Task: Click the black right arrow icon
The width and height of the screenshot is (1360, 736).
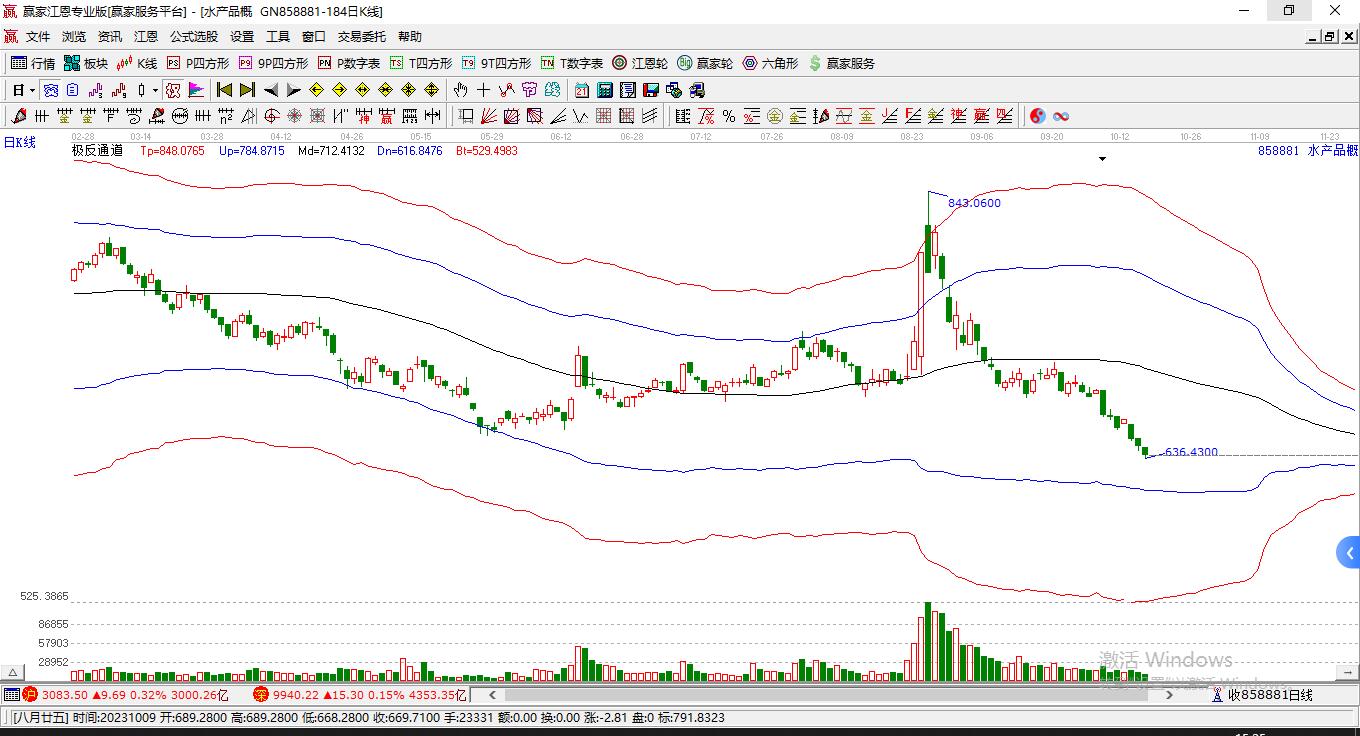Action: click(294, 90)
